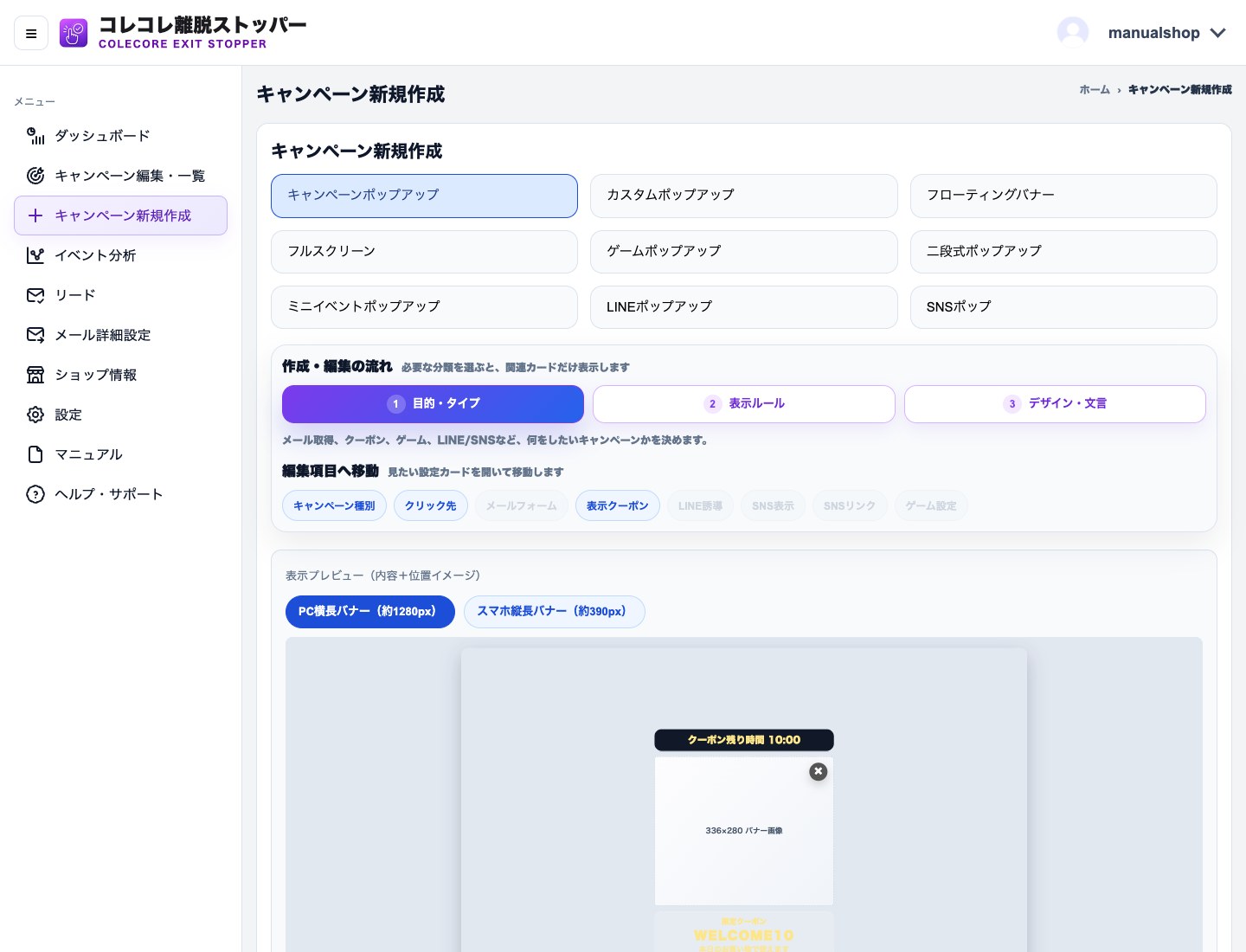The image size is (1246, 952).
Task: Click the plus icon for new campaign
Action: [35, 215]
